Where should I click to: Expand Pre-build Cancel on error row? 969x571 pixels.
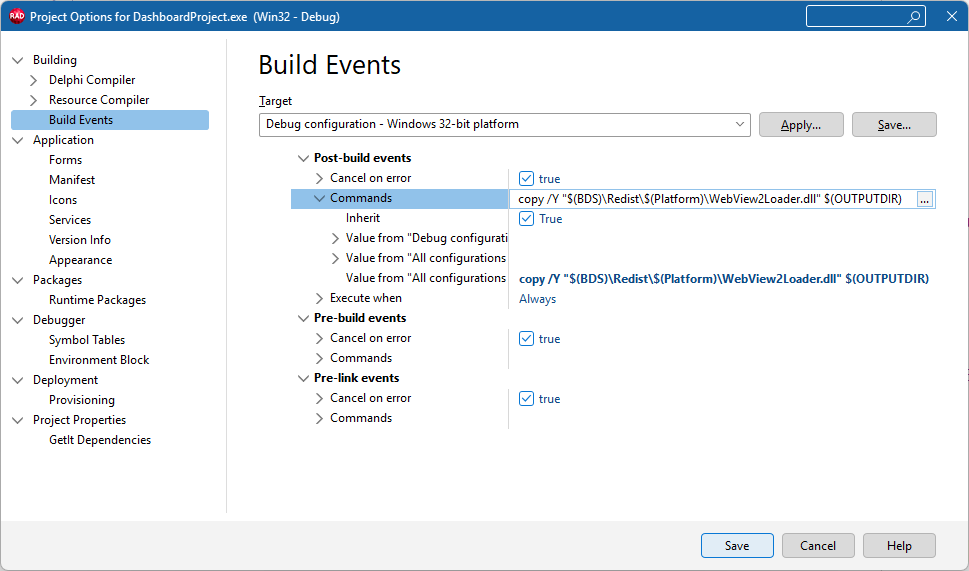pos(319,339)
